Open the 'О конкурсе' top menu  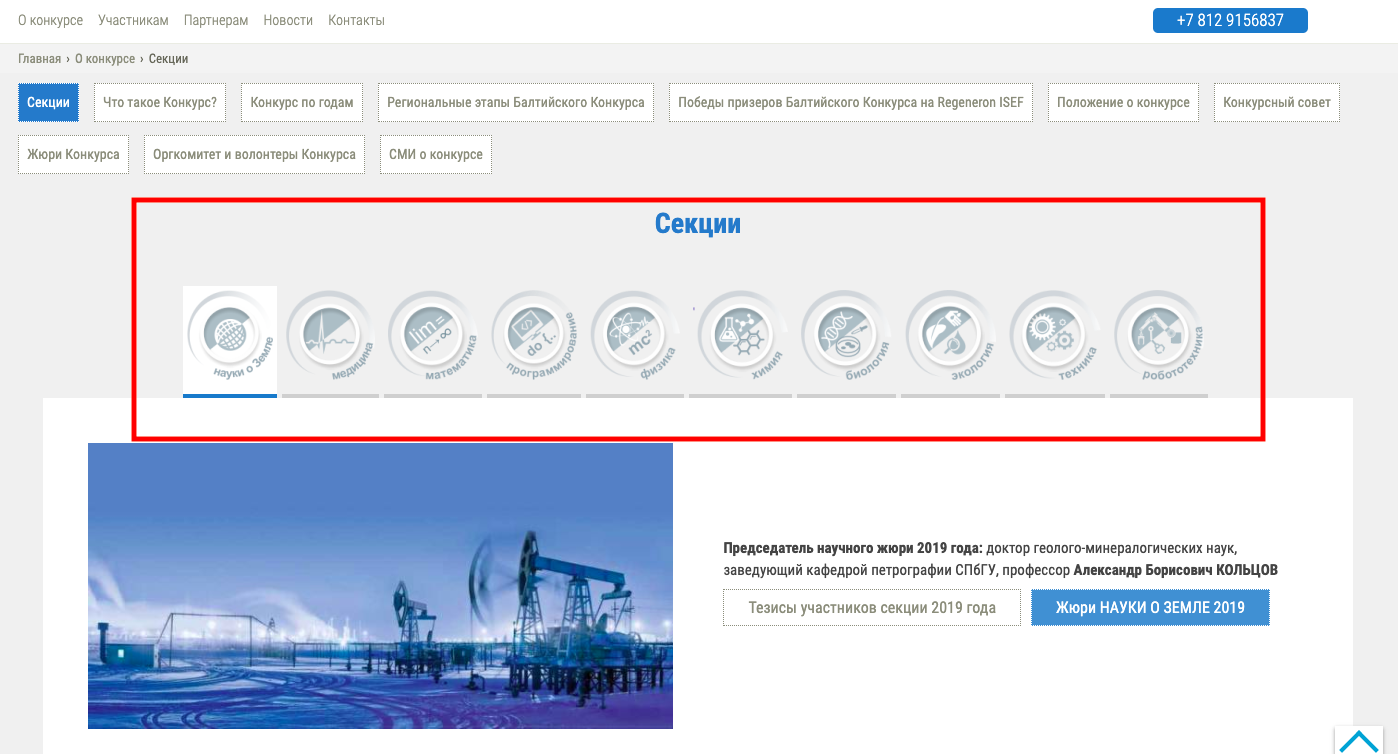coord(50,20)
